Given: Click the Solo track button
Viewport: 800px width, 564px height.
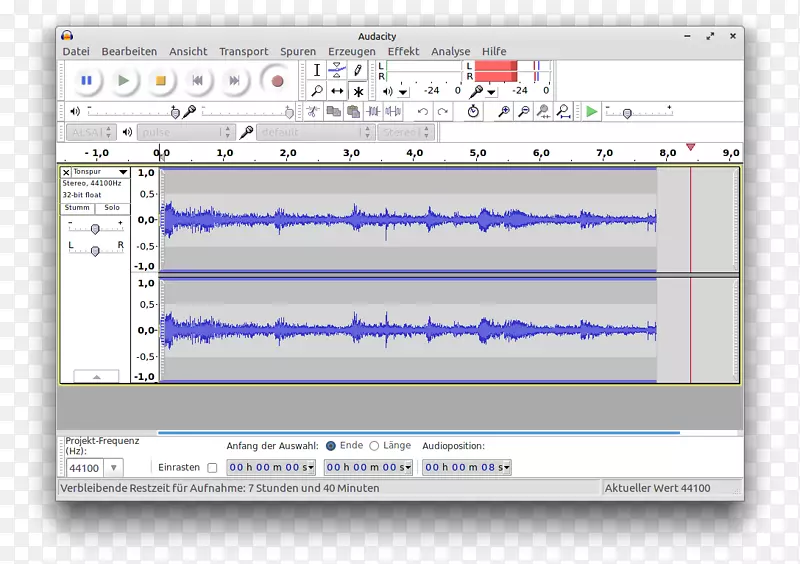Looking at the screenshot, I should (x=112, y=208).
